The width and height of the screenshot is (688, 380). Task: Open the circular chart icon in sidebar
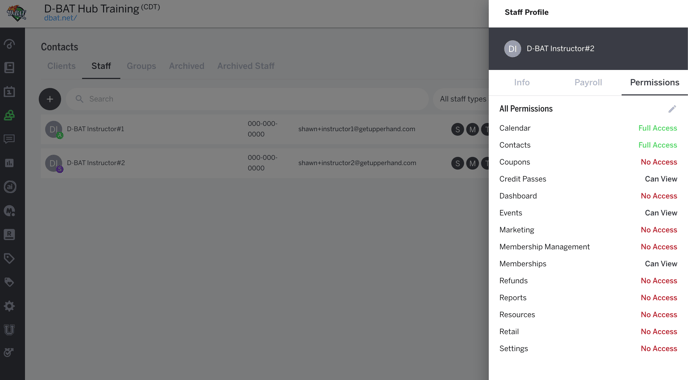9,187
